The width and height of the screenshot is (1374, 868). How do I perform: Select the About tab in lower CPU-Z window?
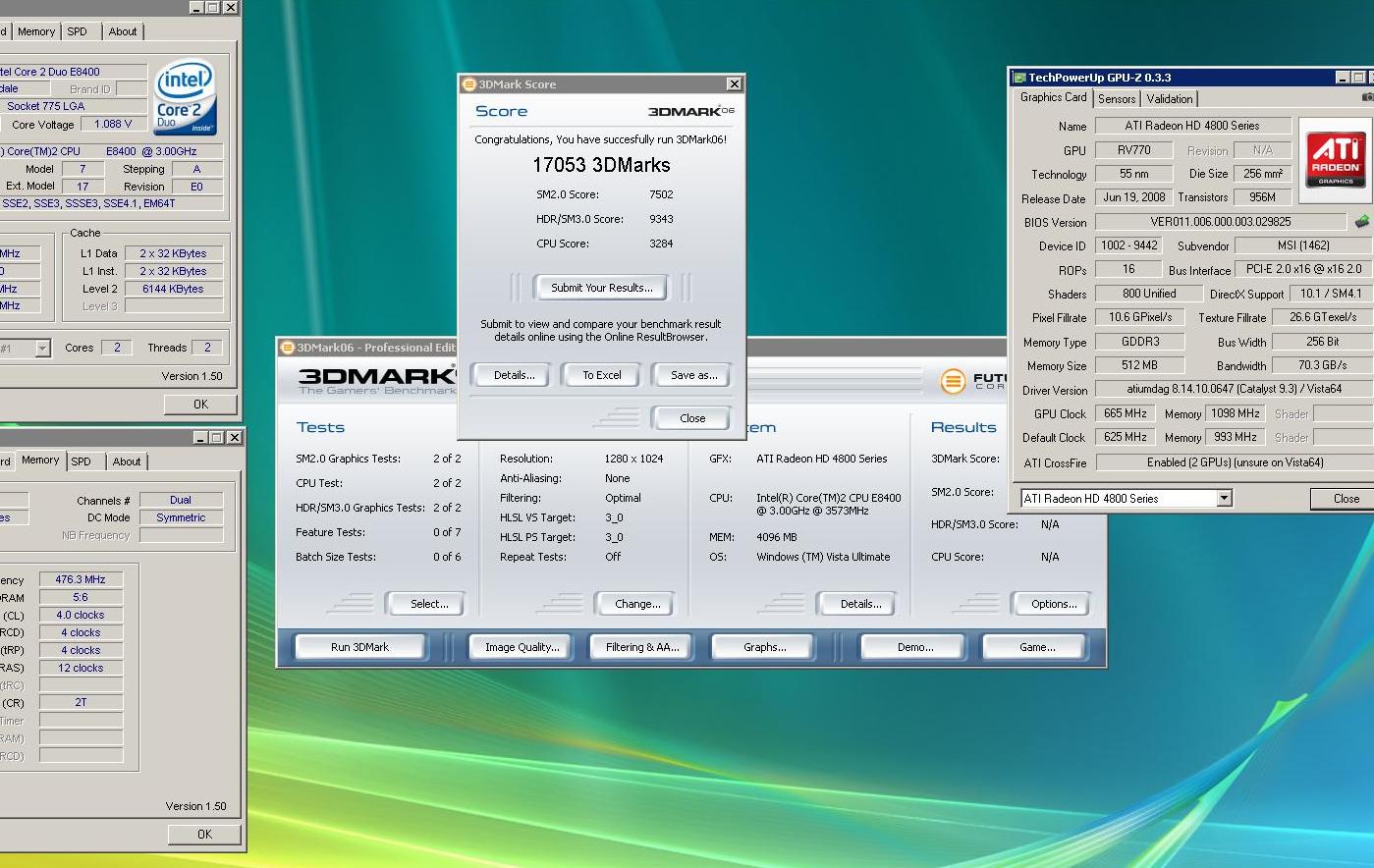point(127,461)
